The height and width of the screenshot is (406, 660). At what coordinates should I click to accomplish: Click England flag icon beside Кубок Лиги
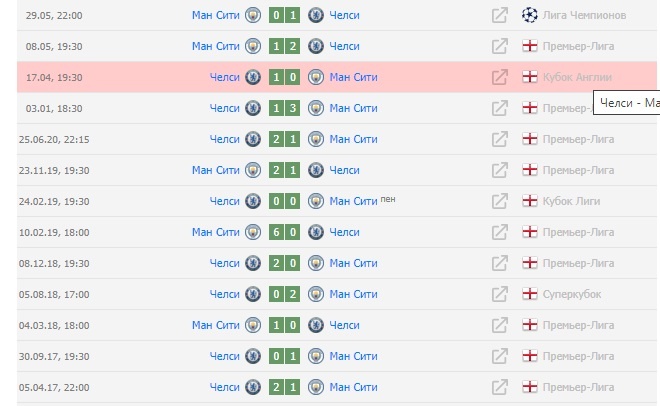pos(530,201)
